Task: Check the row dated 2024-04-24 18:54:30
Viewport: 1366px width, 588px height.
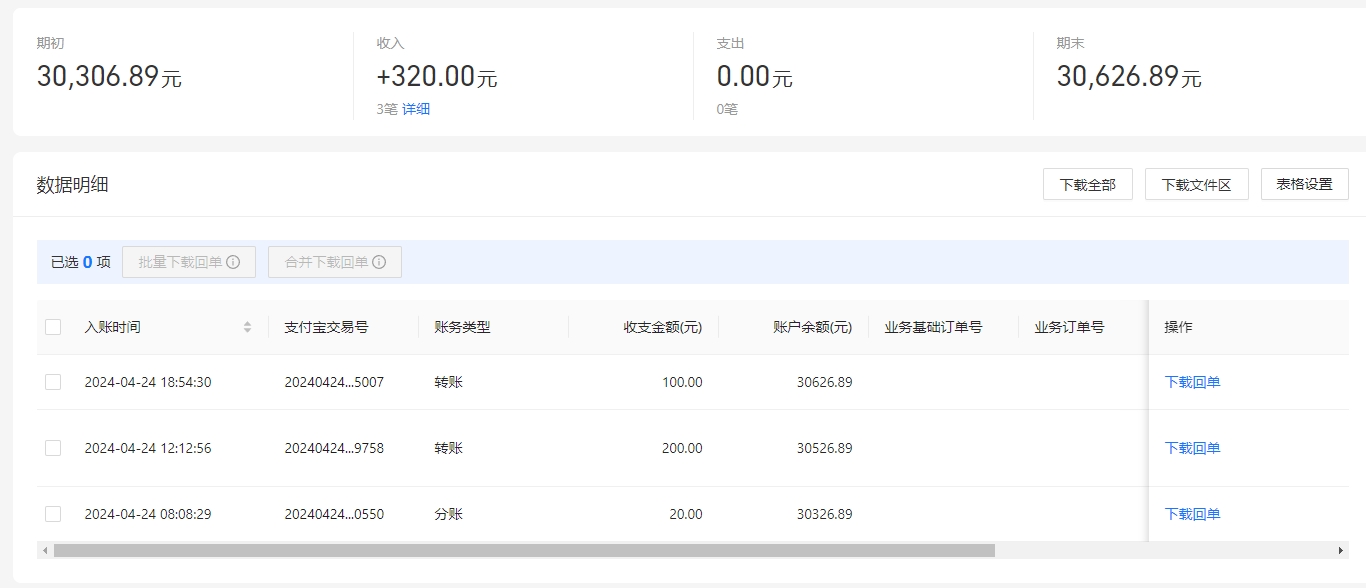Action: [53, 382]
